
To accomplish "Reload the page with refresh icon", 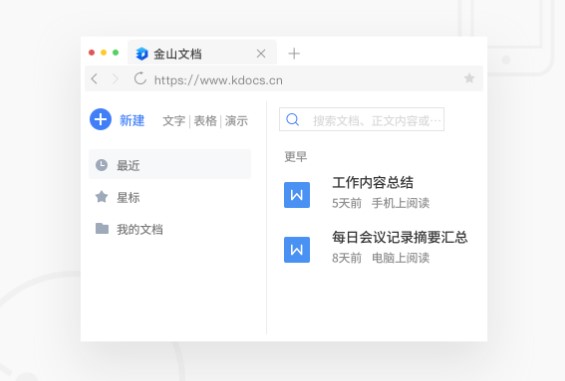I will point(140,78).
